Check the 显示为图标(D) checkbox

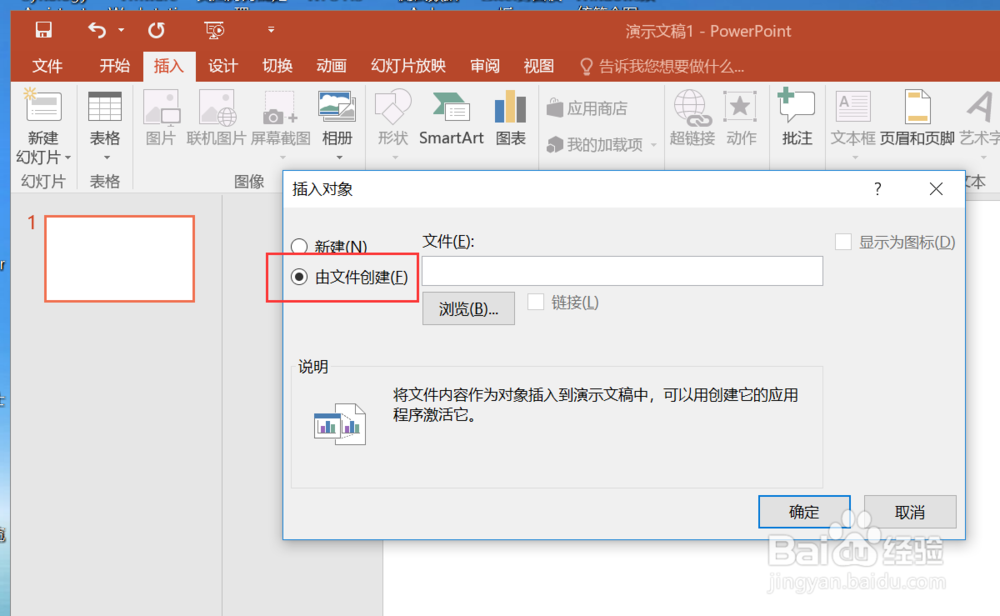click(x=843, y=242)
